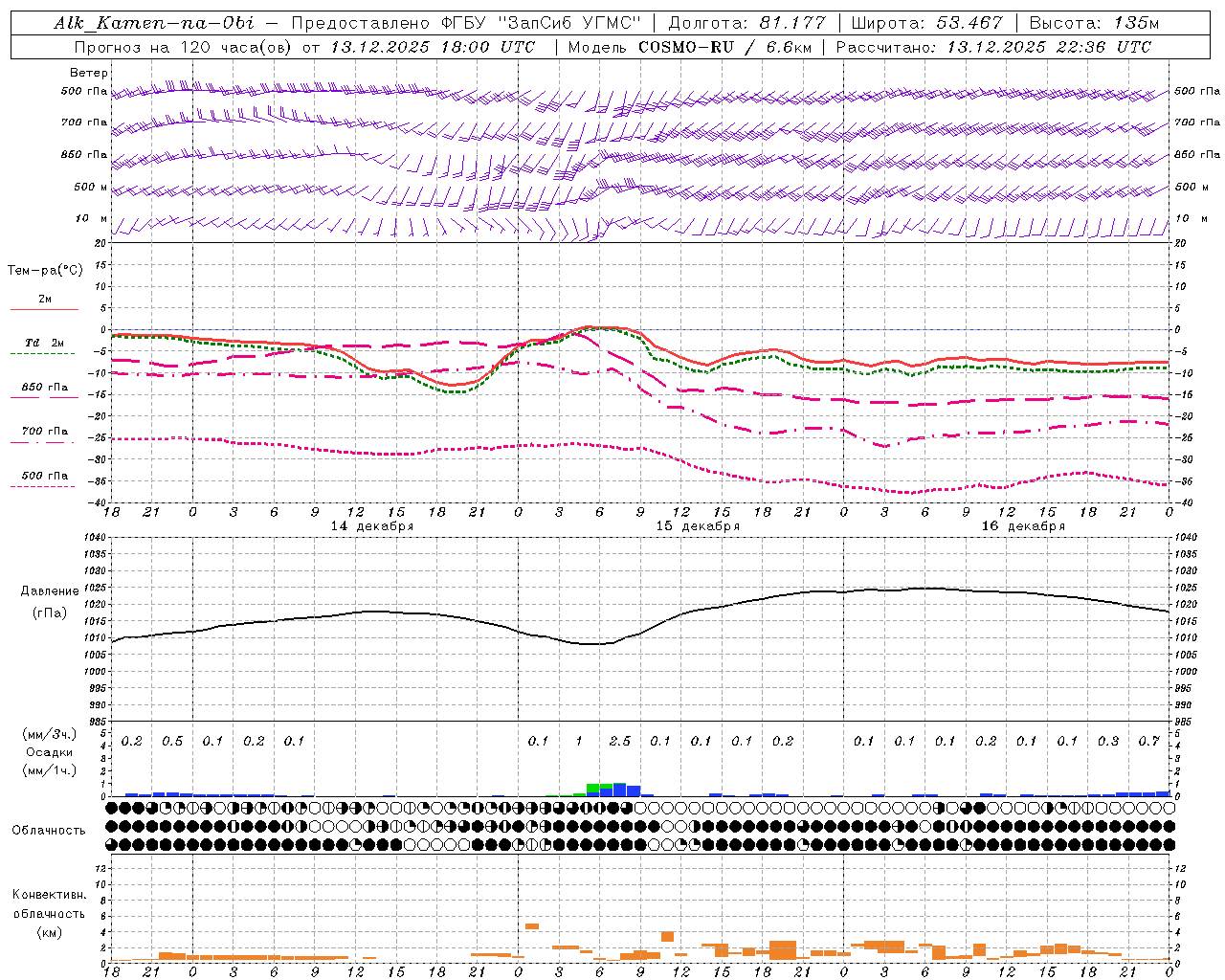Click the computation time Рассчитано: 13.12.2025 22:36 UTC

(993, 47)
